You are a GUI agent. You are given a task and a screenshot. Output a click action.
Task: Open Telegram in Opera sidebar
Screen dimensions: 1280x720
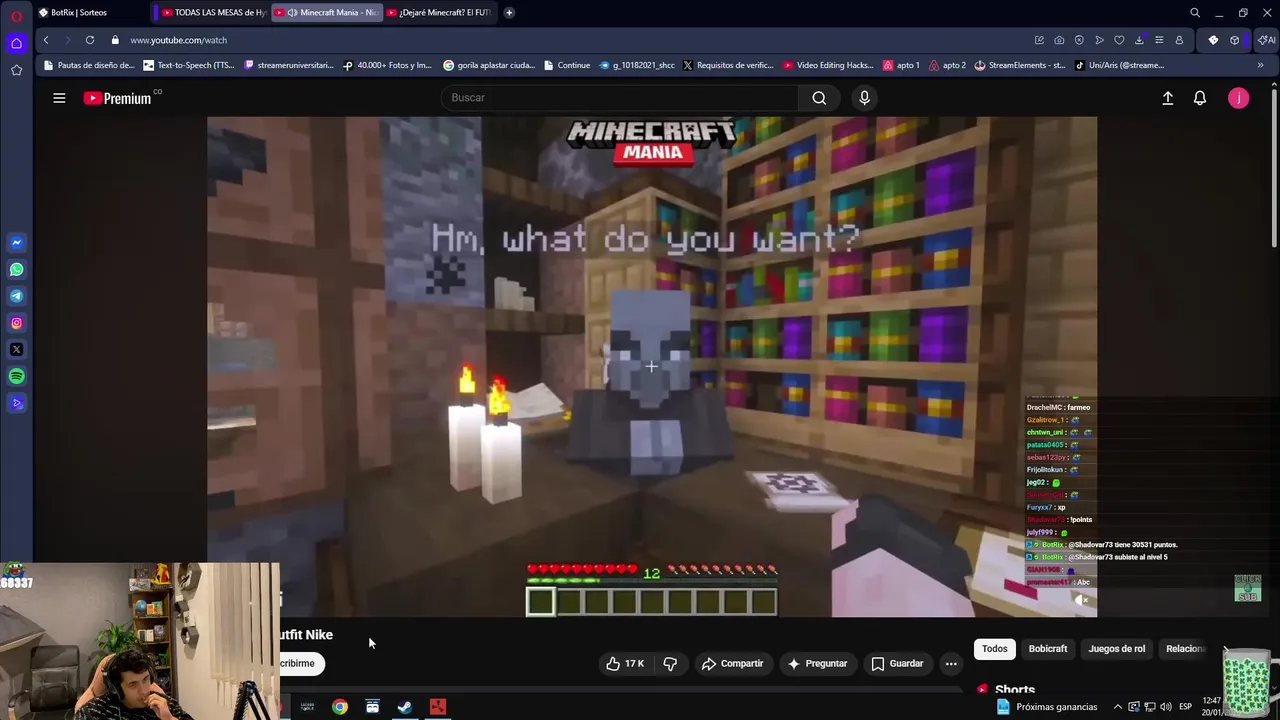point(16,296)
